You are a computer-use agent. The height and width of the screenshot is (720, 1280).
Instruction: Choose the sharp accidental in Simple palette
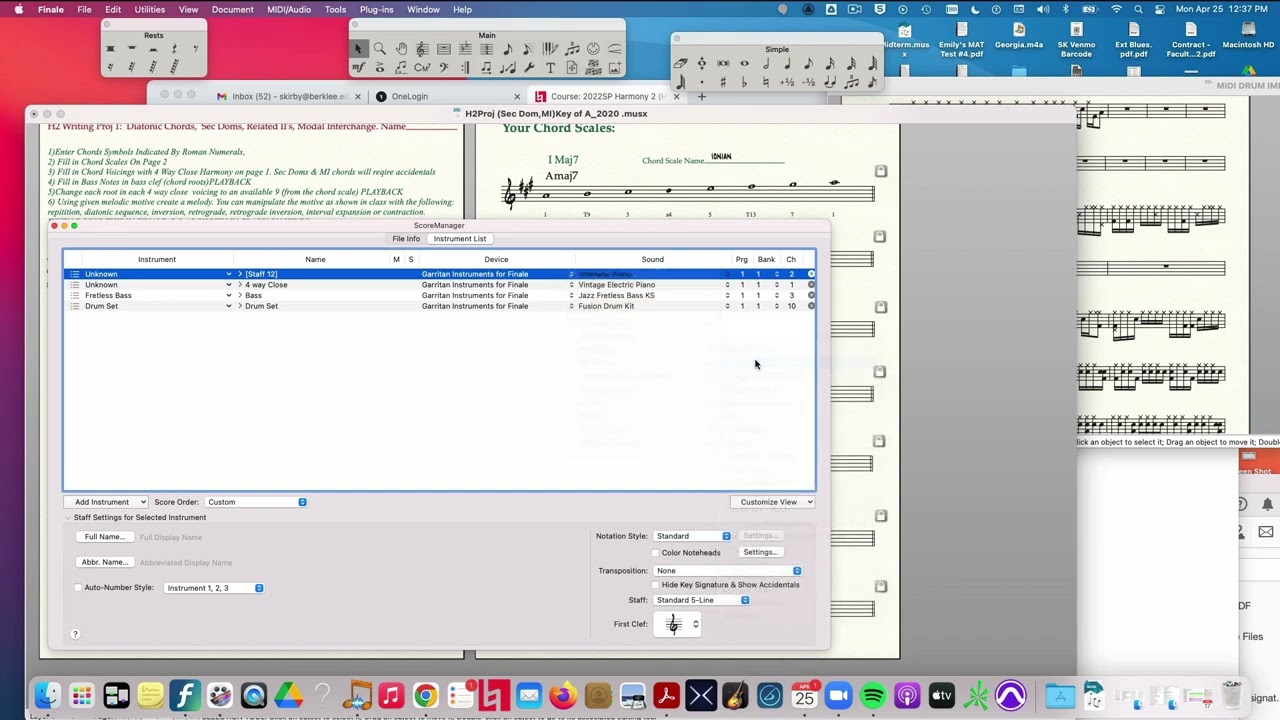(723, 82)
